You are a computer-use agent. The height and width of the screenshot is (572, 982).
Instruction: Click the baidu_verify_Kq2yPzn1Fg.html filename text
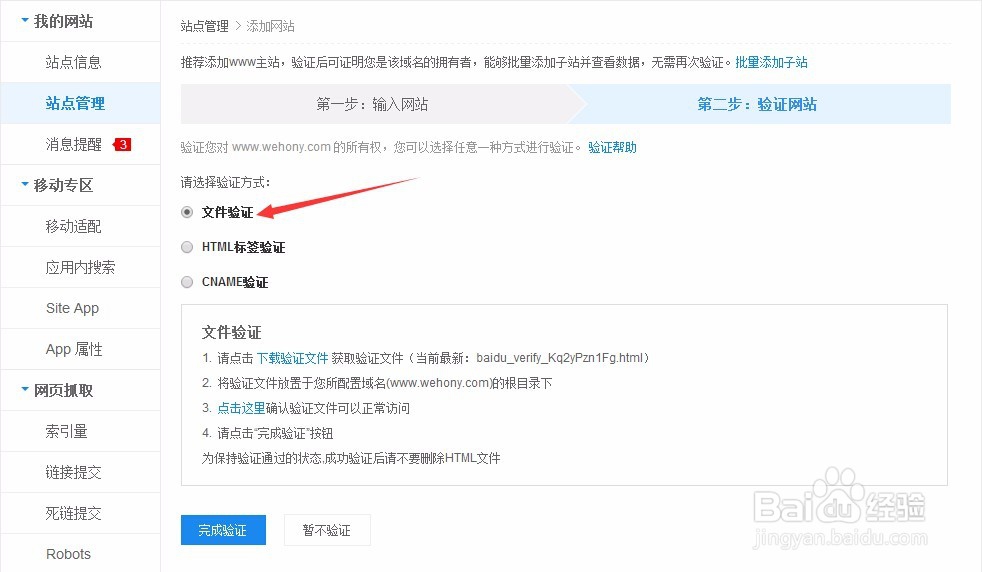click(559, 358)
